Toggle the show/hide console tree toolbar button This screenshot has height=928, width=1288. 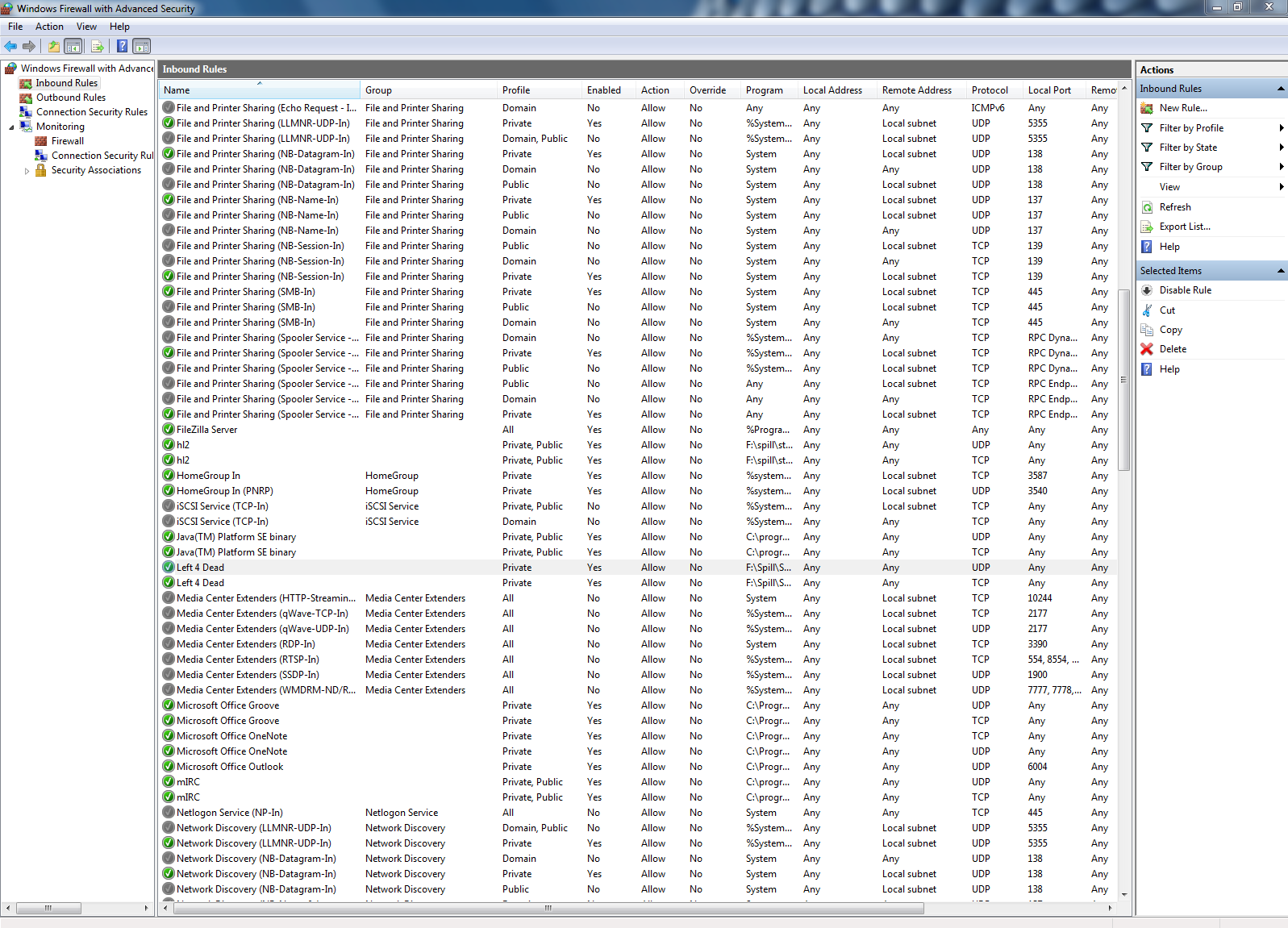point(73,46)
